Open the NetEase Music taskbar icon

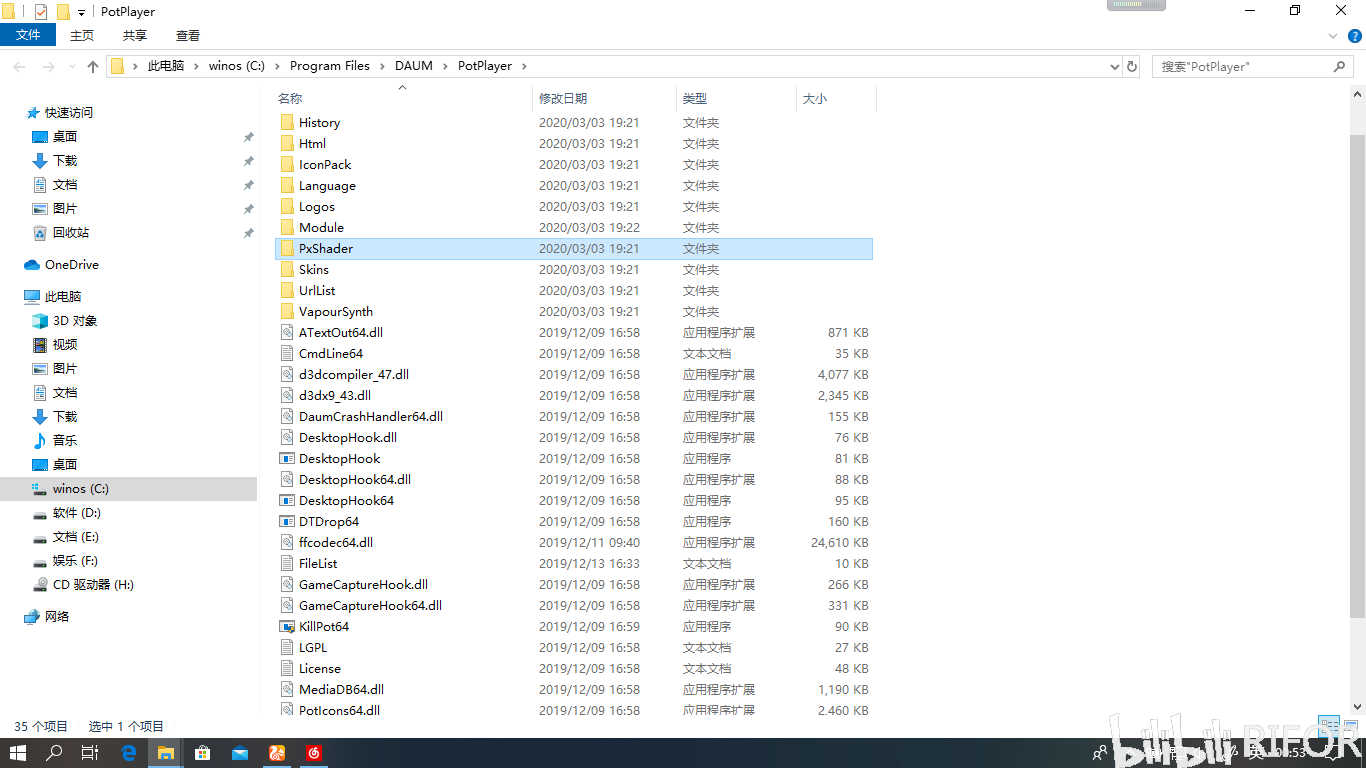[314, 752]
